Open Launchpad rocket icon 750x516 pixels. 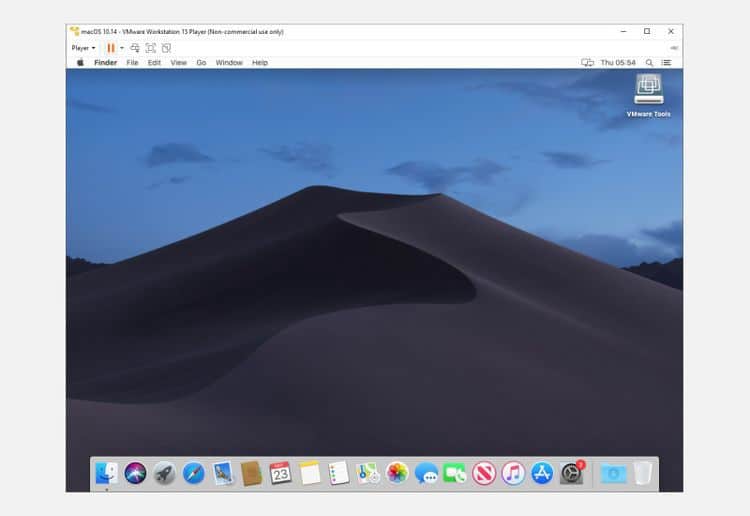tap(164, 473)
